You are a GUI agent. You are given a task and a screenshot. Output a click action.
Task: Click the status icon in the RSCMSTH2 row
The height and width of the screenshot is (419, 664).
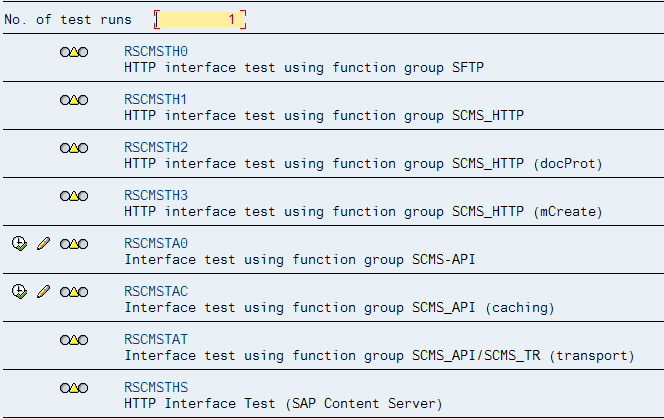pyautogui.click(x=74, y=148)
